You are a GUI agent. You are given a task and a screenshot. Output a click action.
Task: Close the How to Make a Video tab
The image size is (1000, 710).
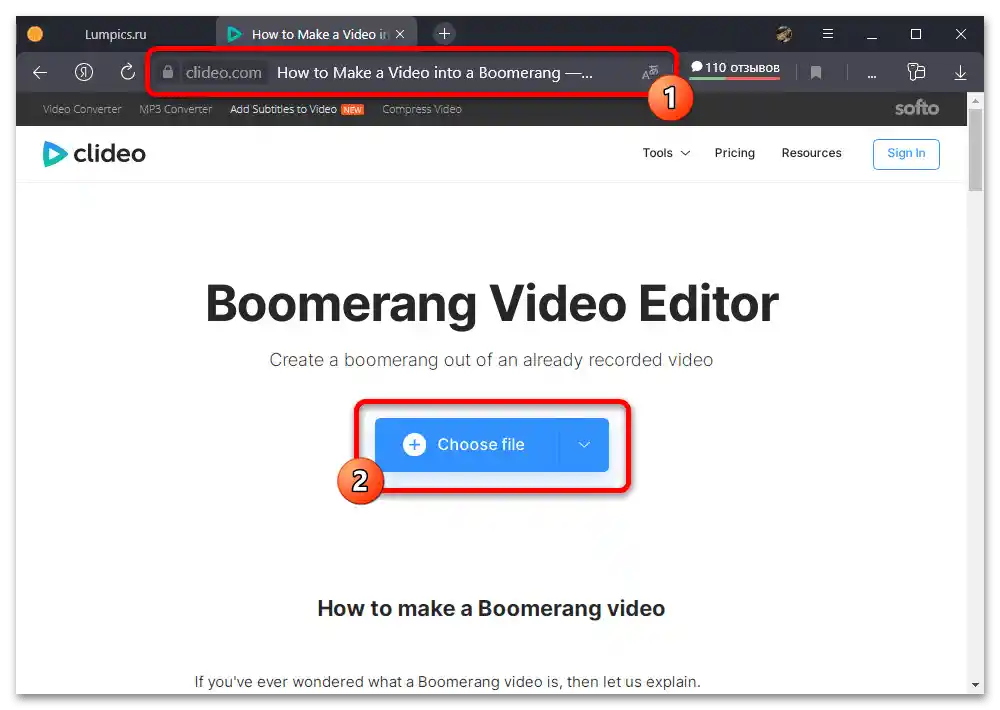tap(400, 34)
